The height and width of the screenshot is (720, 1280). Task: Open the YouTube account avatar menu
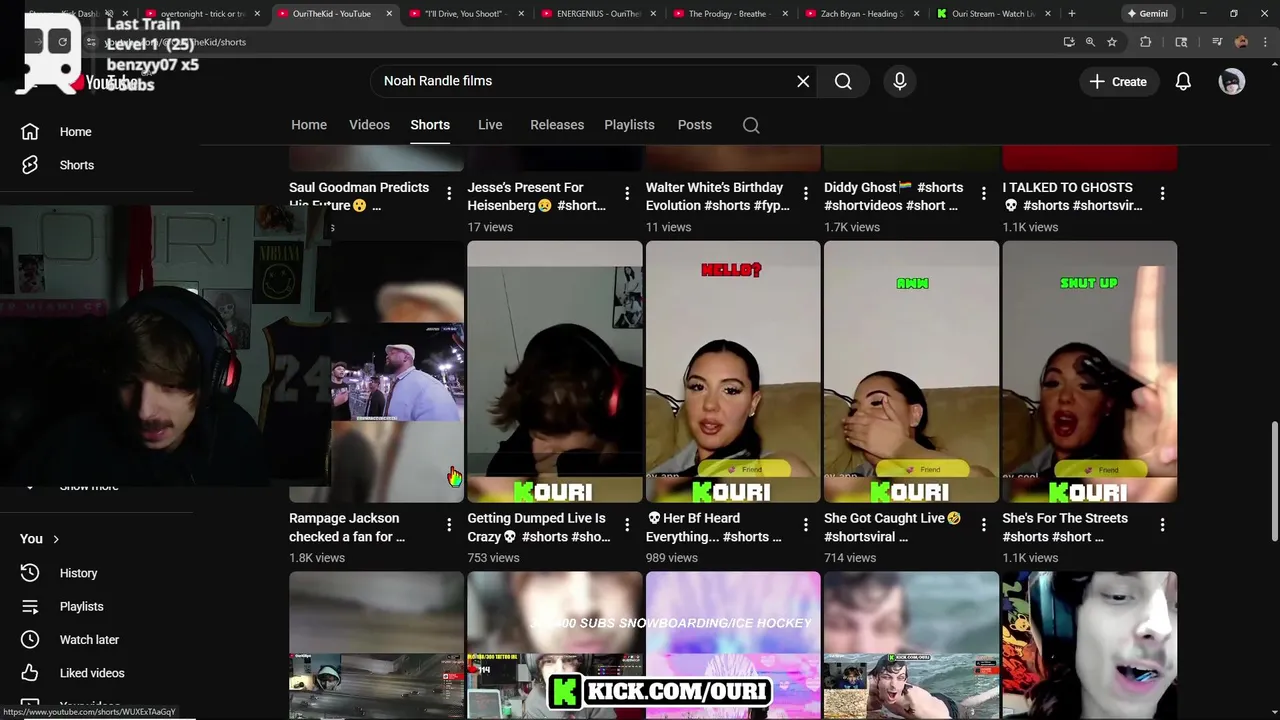coord(1231,81)
